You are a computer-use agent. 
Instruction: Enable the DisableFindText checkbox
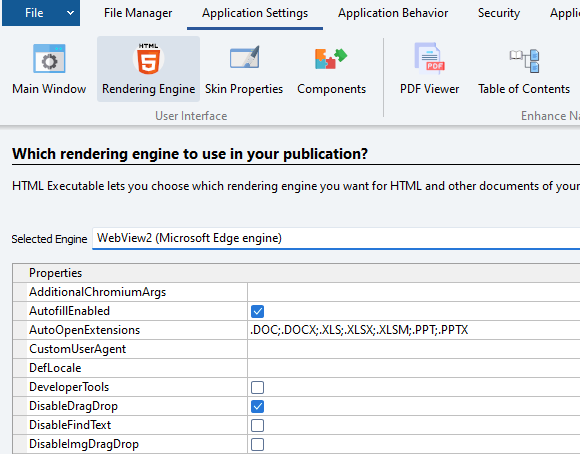click(257, 425)
